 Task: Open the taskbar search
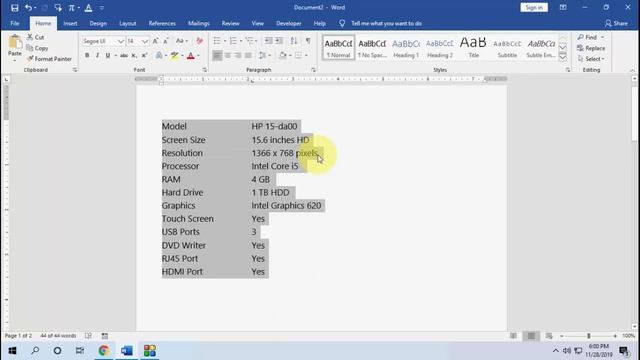click(35, 351)
